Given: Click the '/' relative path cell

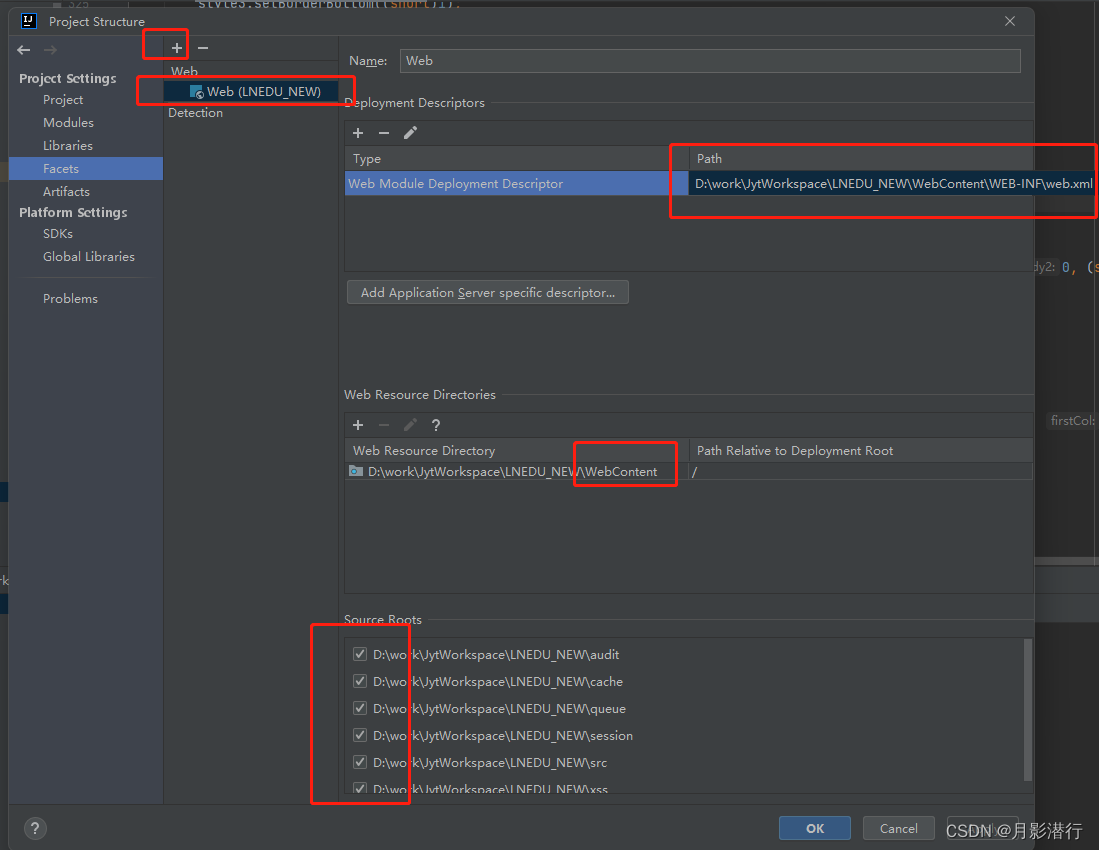Looking at the screenshot, I should [x=861, y=472].
